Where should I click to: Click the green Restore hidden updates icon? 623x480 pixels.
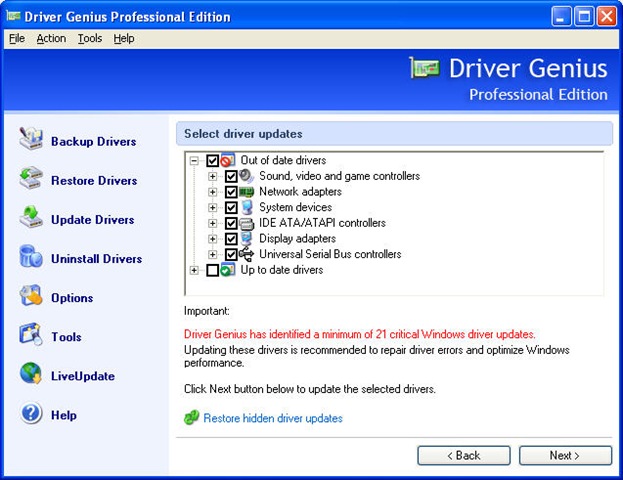192,418
